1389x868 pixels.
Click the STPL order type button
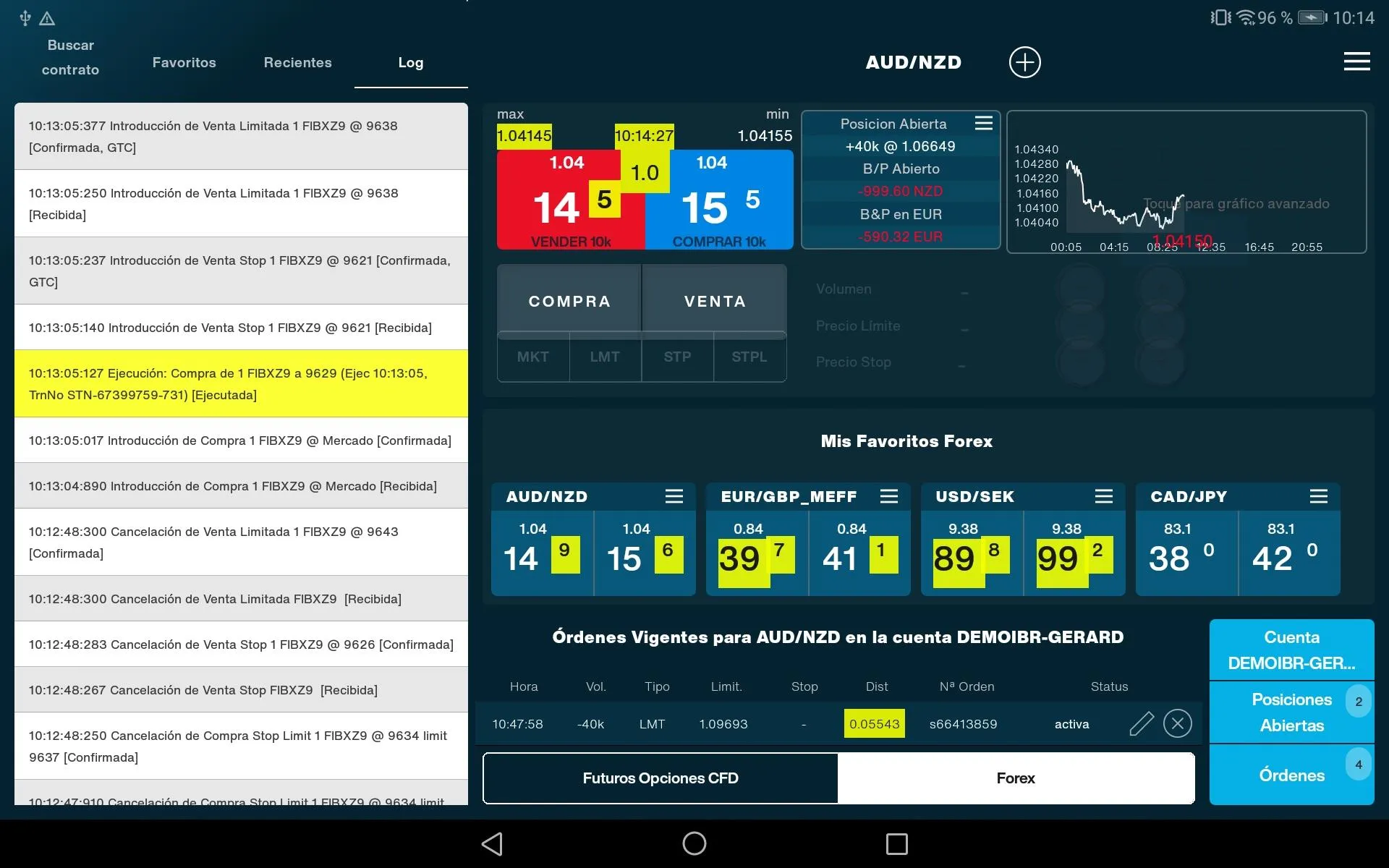[750, 356]
